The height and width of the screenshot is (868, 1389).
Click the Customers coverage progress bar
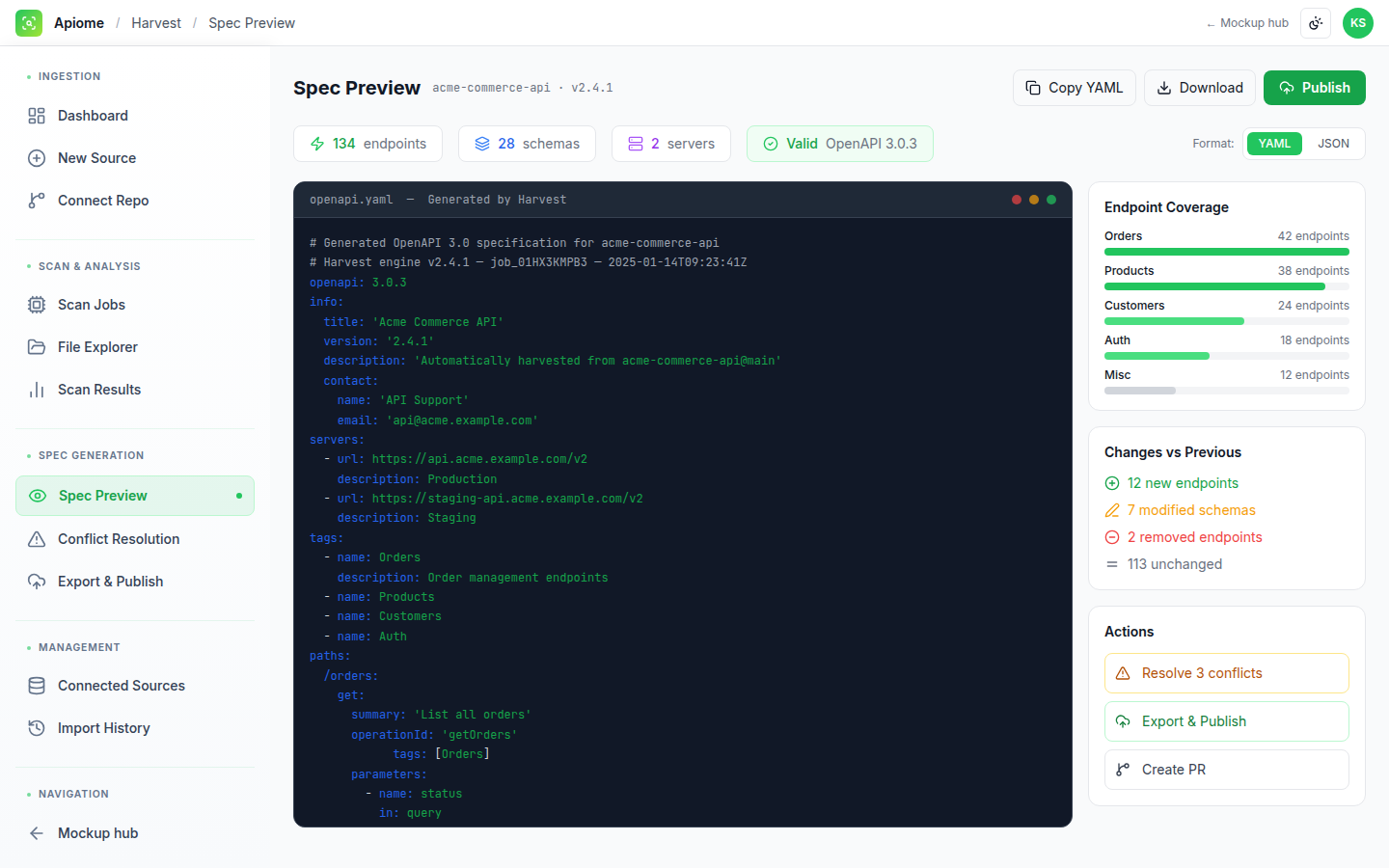1227,321
